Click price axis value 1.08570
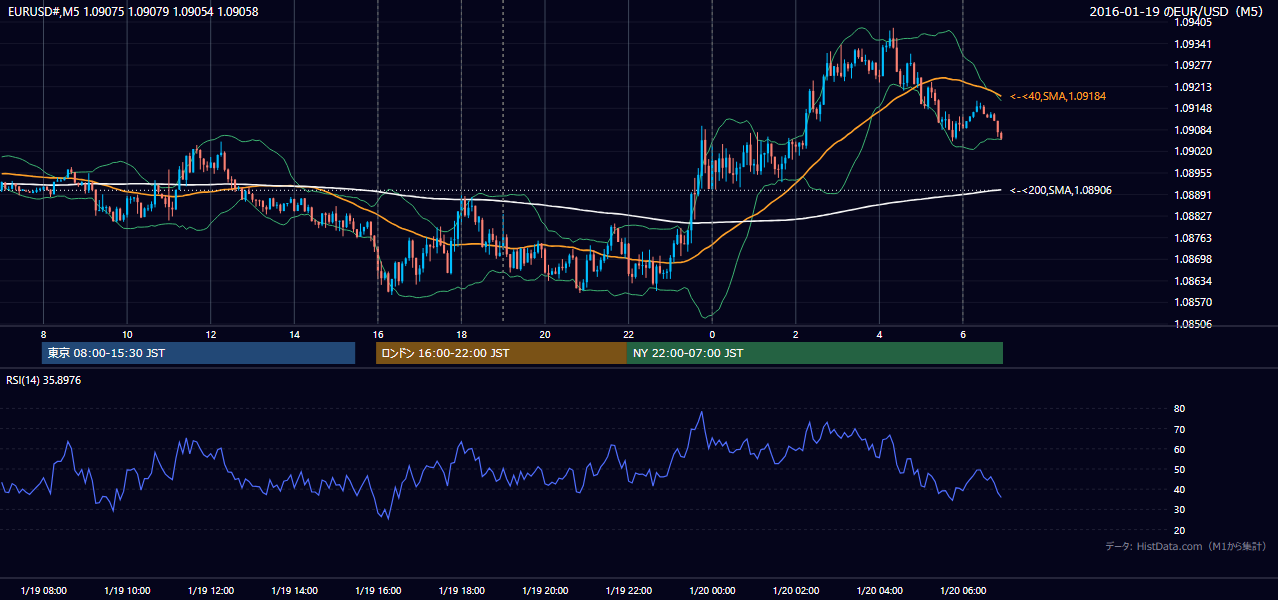This screenshot has height=600, width=1278. coord(1195,302)
